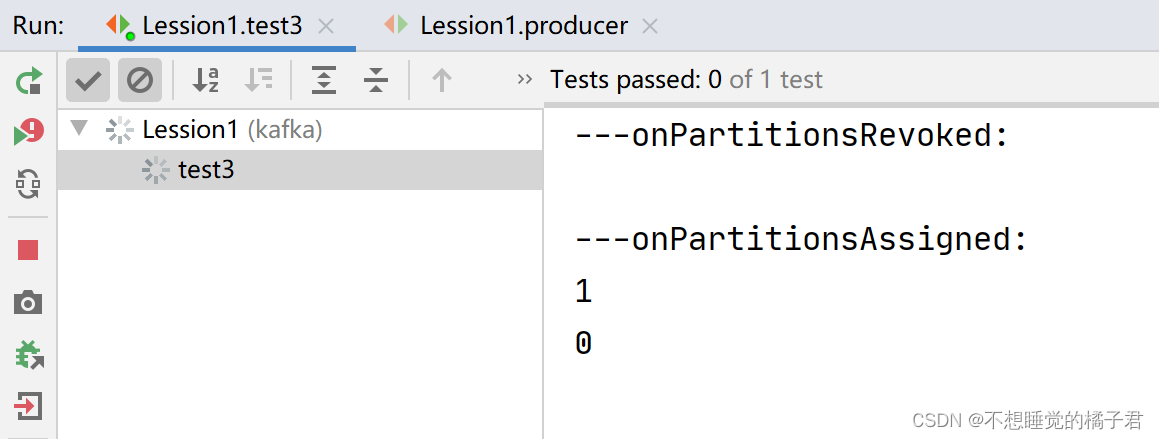Viewport: 1159px width, 439px height.
Task: Collapse the Lession1 tree node
Action: tap(80, 129)
